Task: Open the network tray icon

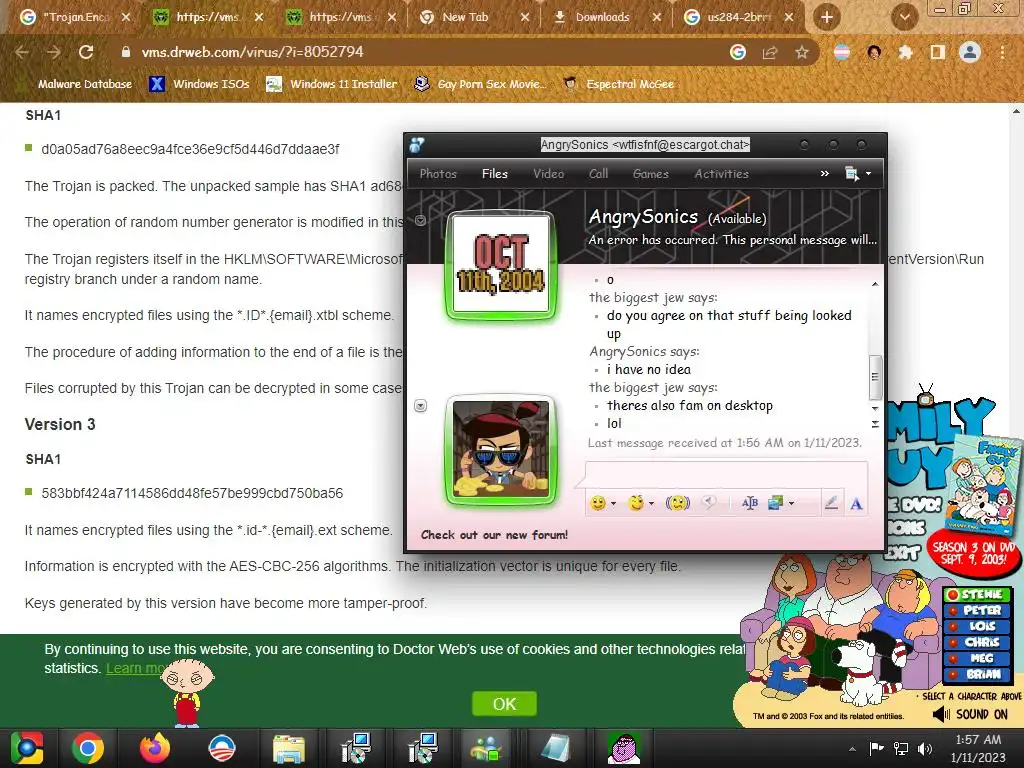Action: (x=901, y=748)
